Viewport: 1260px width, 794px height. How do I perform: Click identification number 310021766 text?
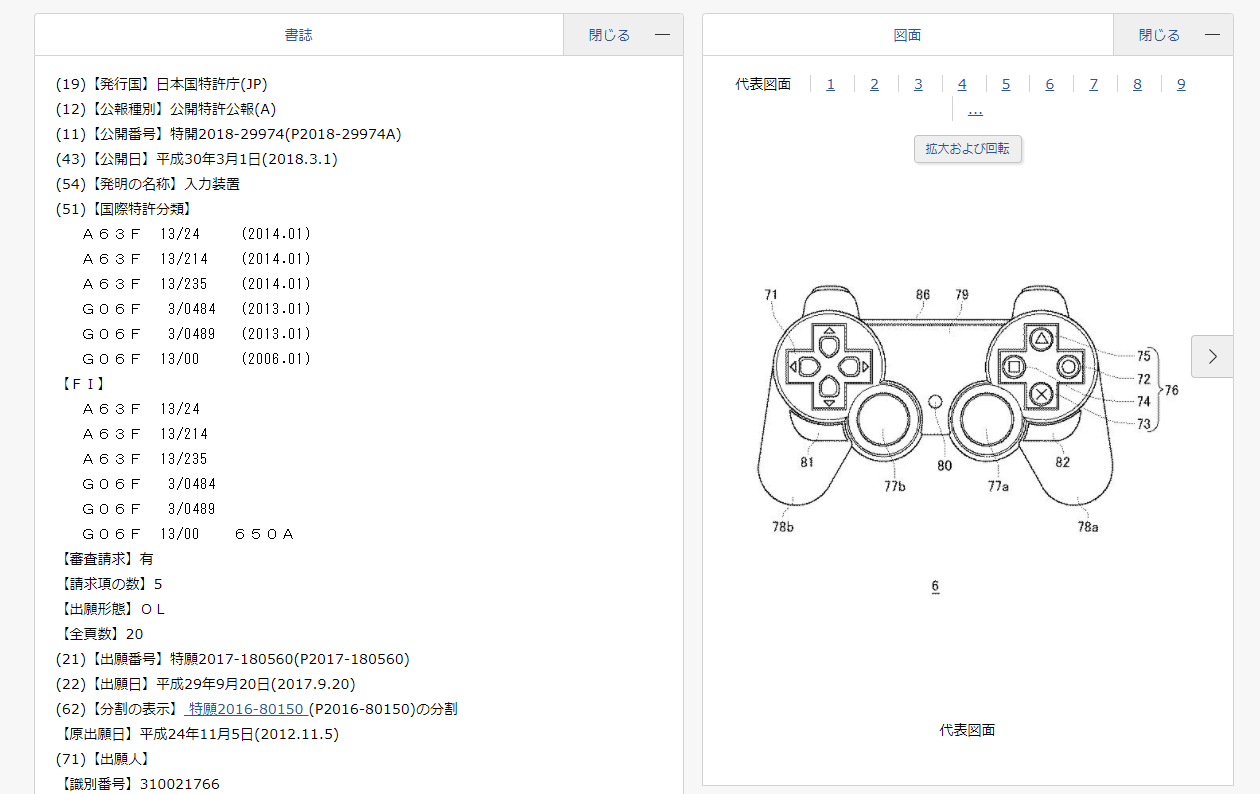click(180, 784)
